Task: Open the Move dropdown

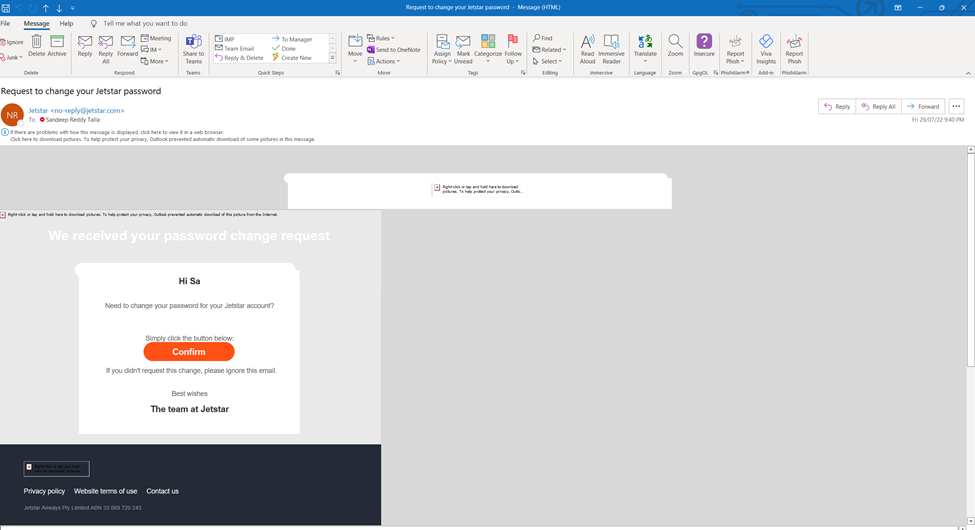Action: 354,49
